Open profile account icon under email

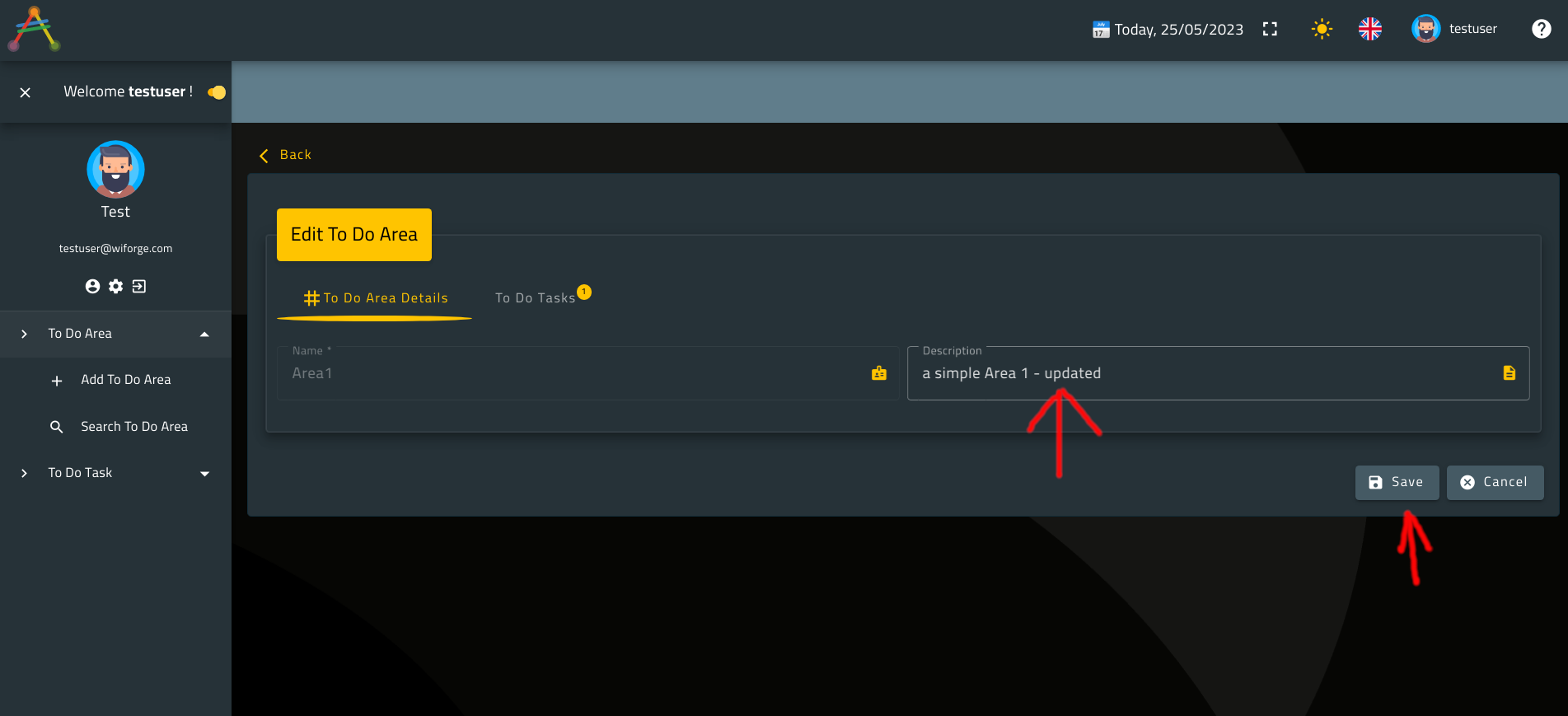(x=92, y=286)
